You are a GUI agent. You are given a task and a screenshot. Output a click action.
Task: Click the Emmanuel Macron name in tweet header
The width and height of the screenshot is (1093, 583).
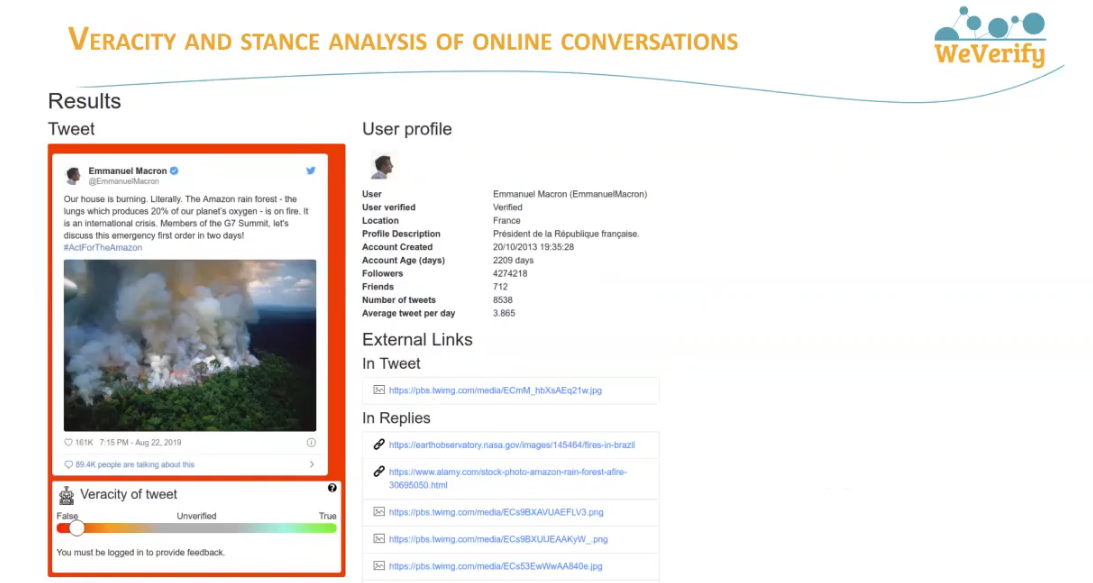point(128,170)
